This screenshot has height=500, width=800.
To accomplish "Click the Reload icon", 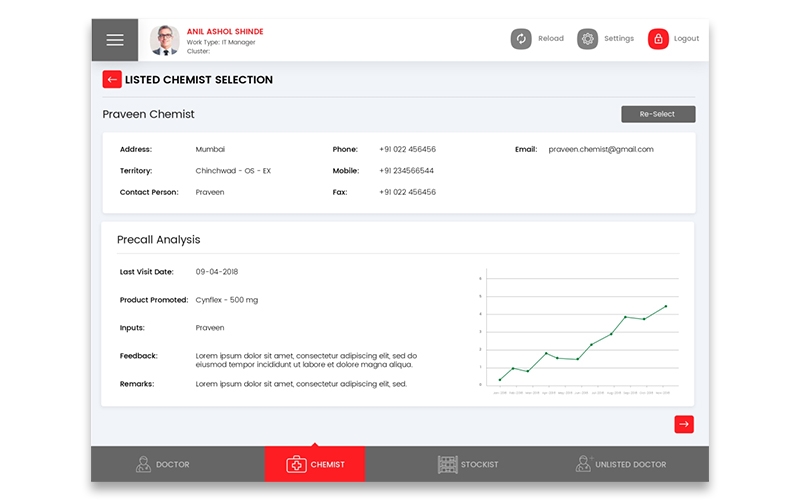I will [x=521, y=39].
